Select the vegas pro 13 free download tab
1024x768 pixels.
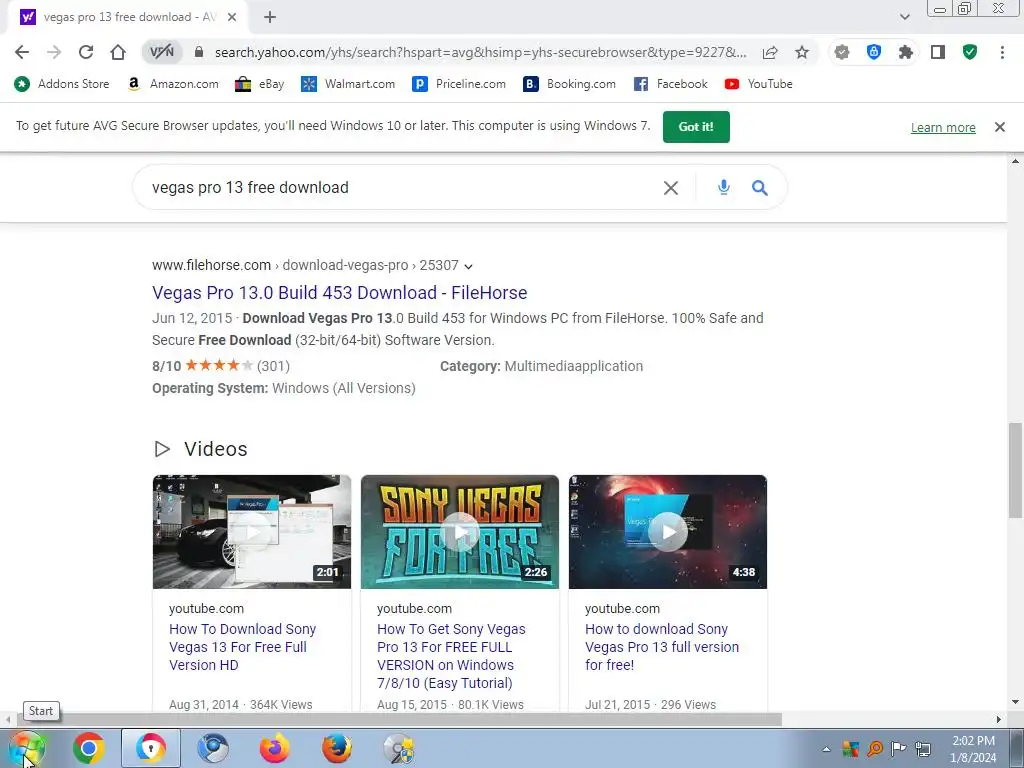click(x=128, y=17)
